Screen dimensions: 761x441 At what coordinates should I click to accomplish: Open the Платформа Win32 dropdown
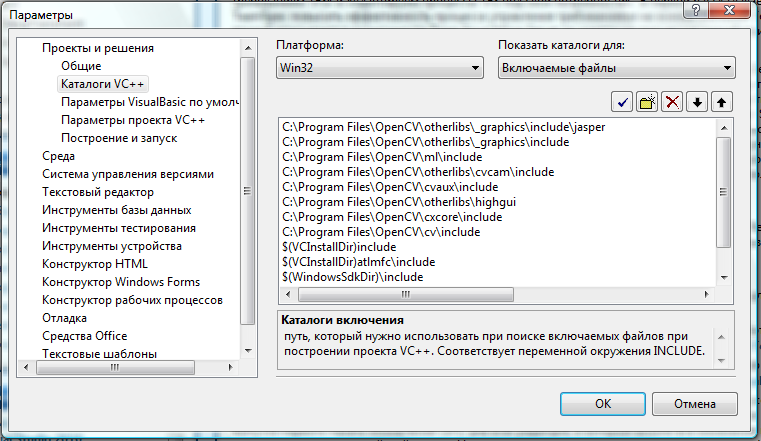(380, 68)
